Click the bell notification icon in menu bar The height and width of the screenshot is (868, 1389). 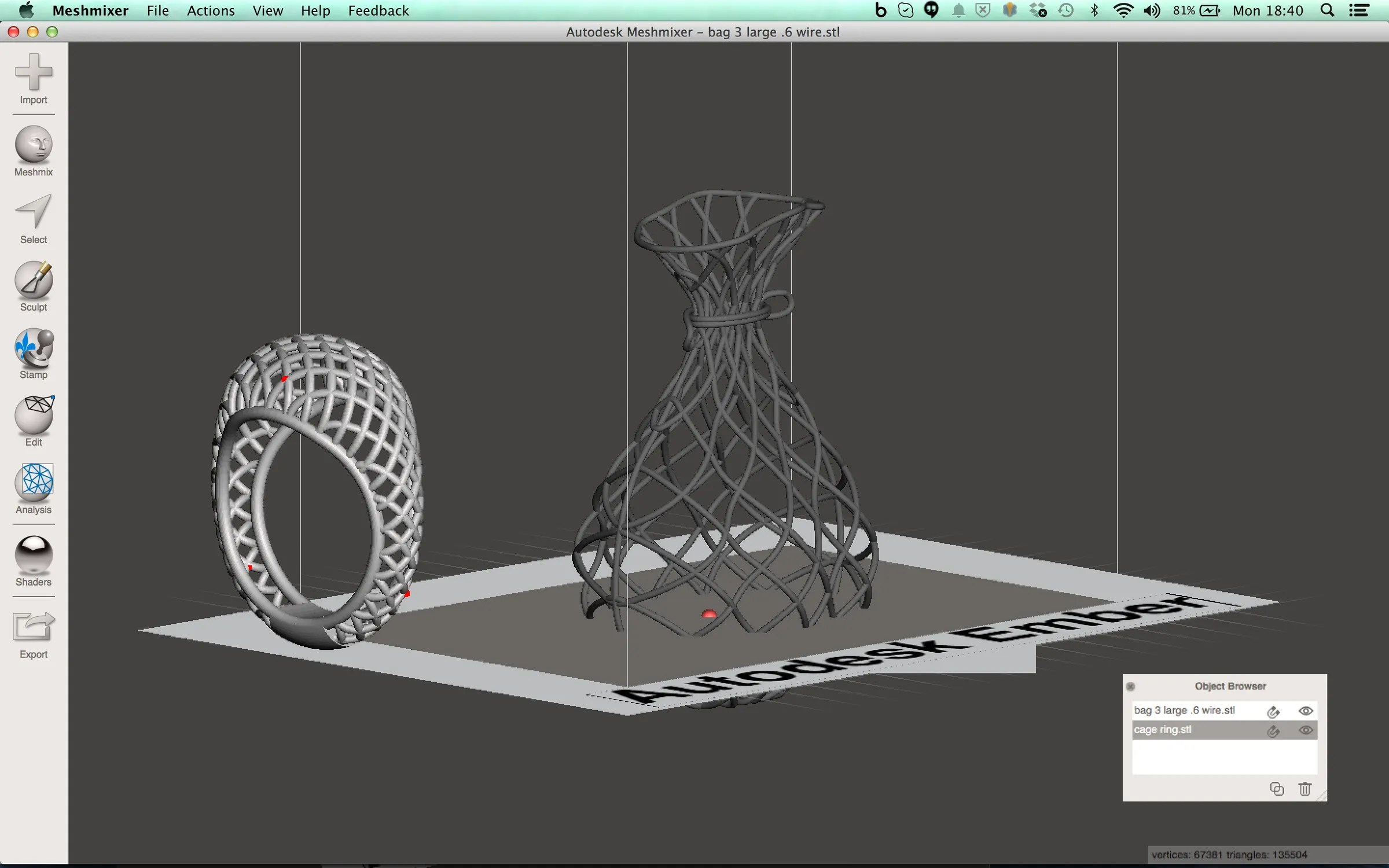pos(958,10)
